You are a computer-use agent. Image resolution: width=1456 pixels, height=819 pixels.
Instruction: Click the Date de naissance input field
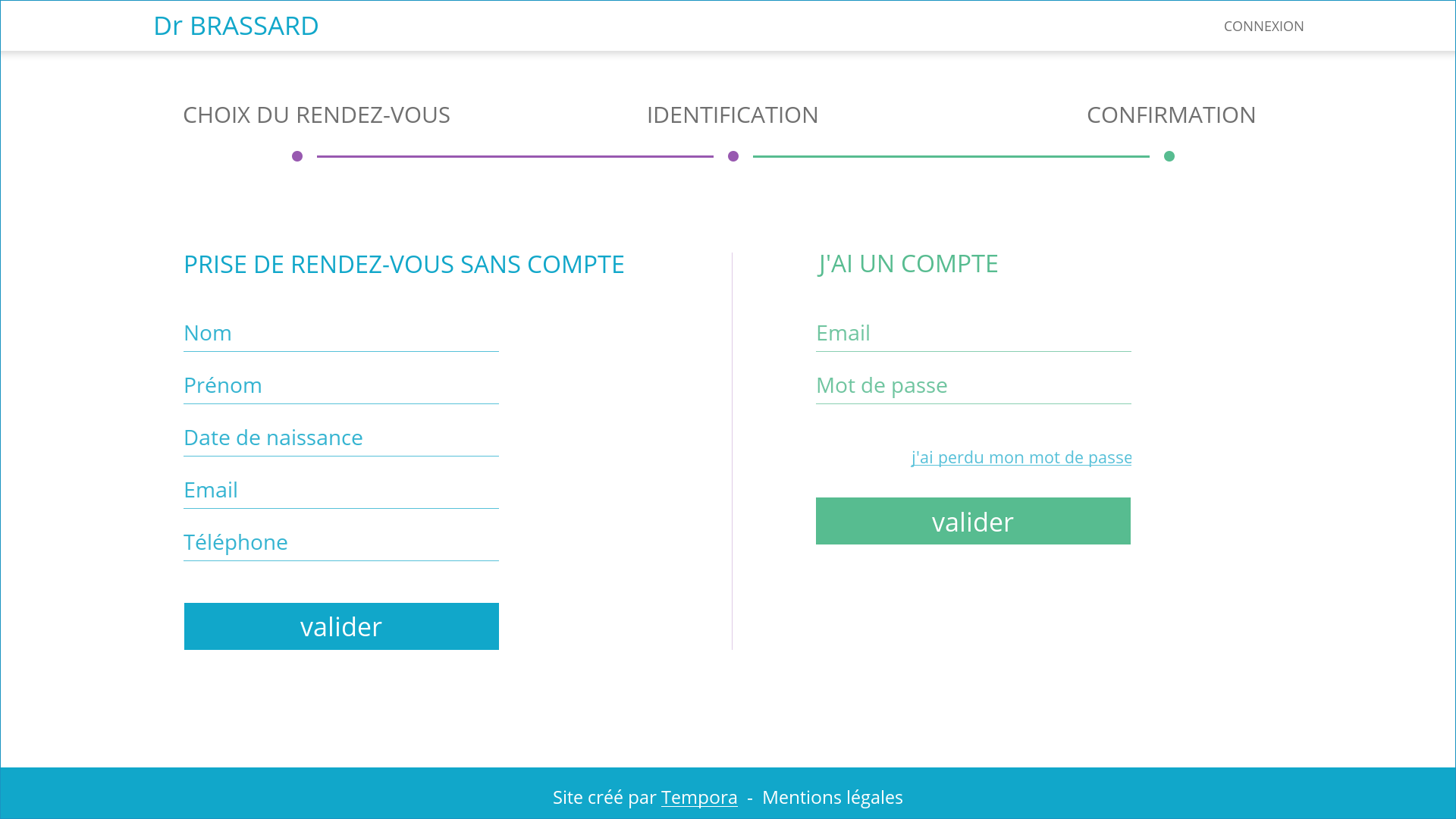coord(341,437)
